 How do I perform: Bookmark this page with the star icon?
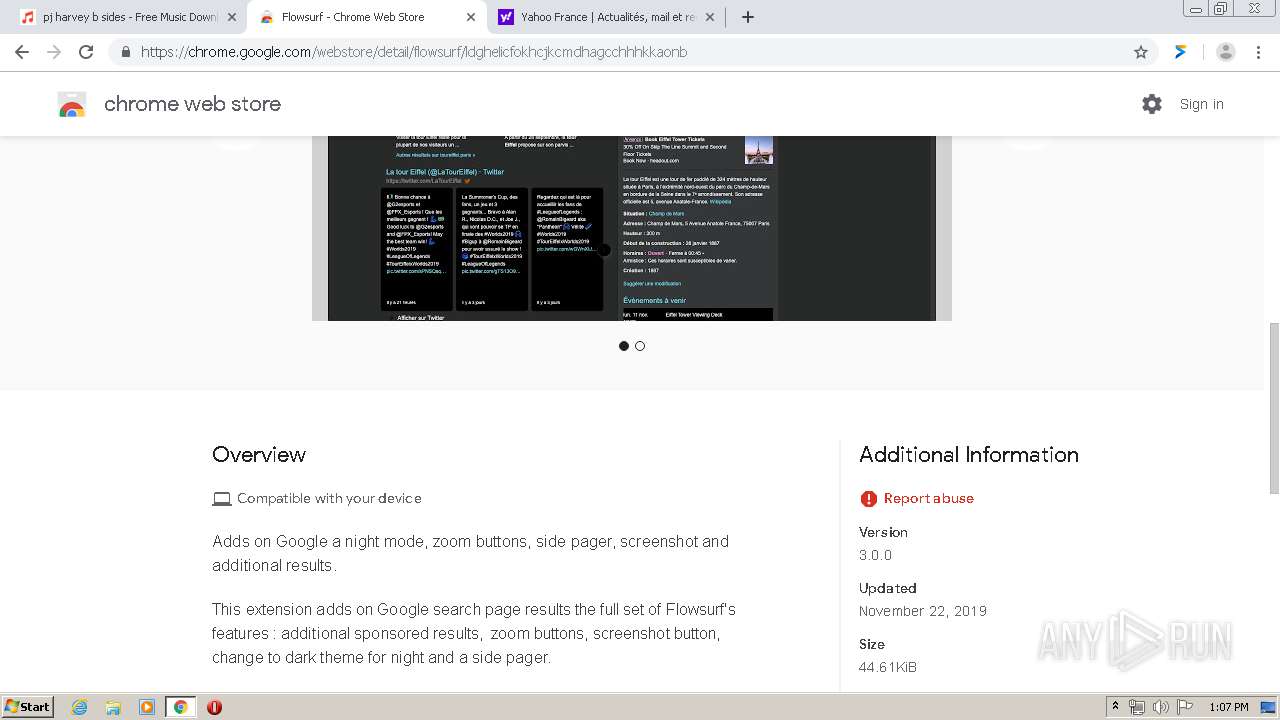click(x=1141, y=52)
